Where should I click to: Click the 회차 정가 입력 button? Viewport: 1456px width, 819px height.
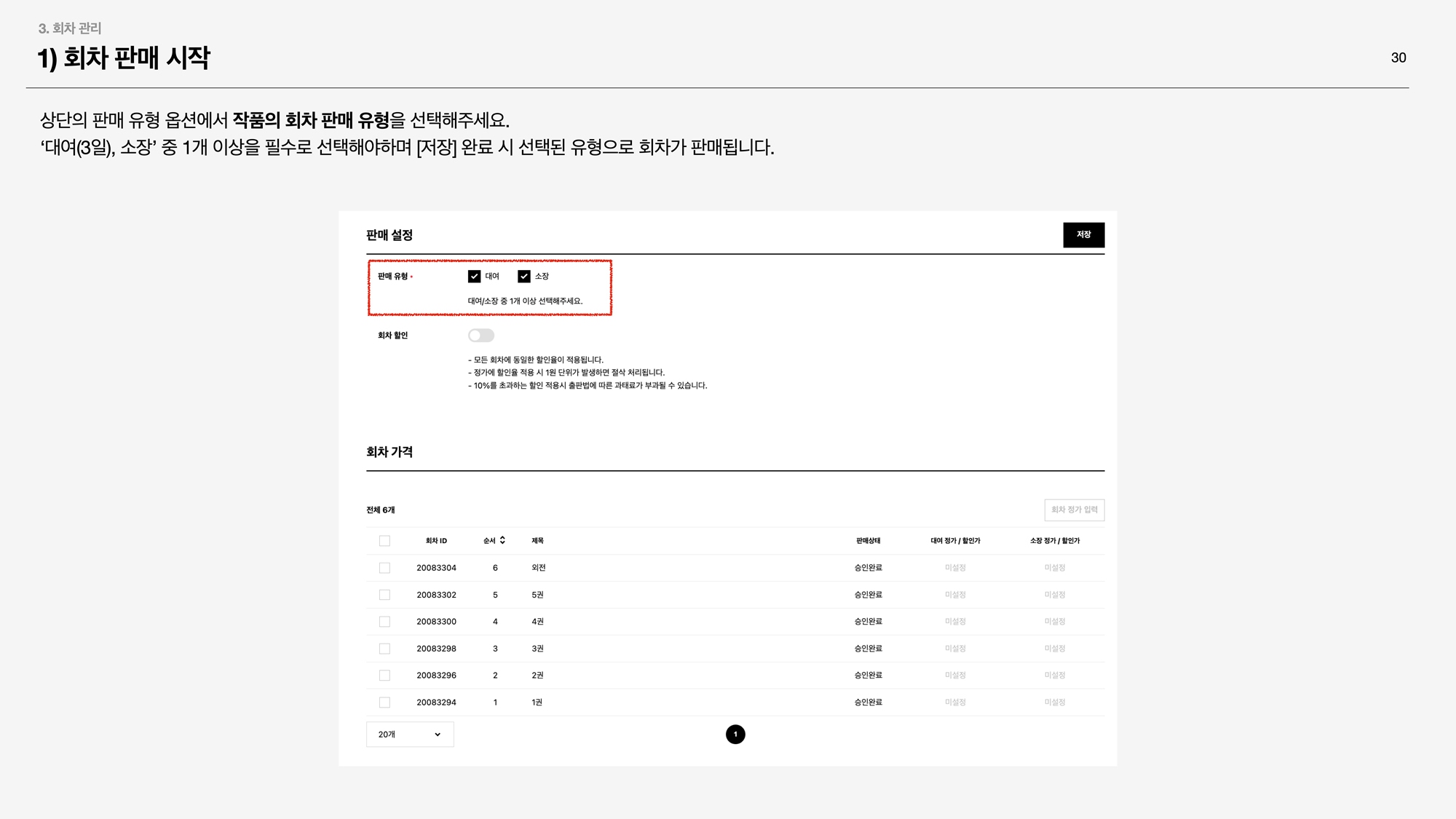coord(1075,510)
